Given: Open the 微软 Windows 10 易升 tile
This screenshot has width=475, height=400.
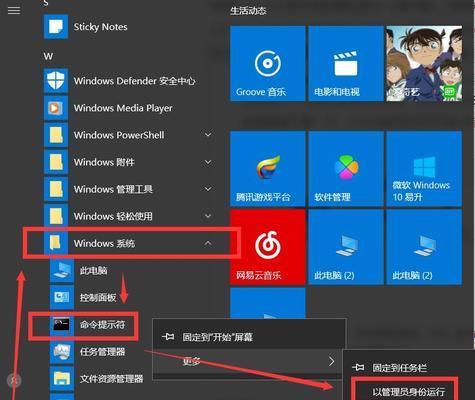Looking at the screenshot, I should (x=424, y=169).
